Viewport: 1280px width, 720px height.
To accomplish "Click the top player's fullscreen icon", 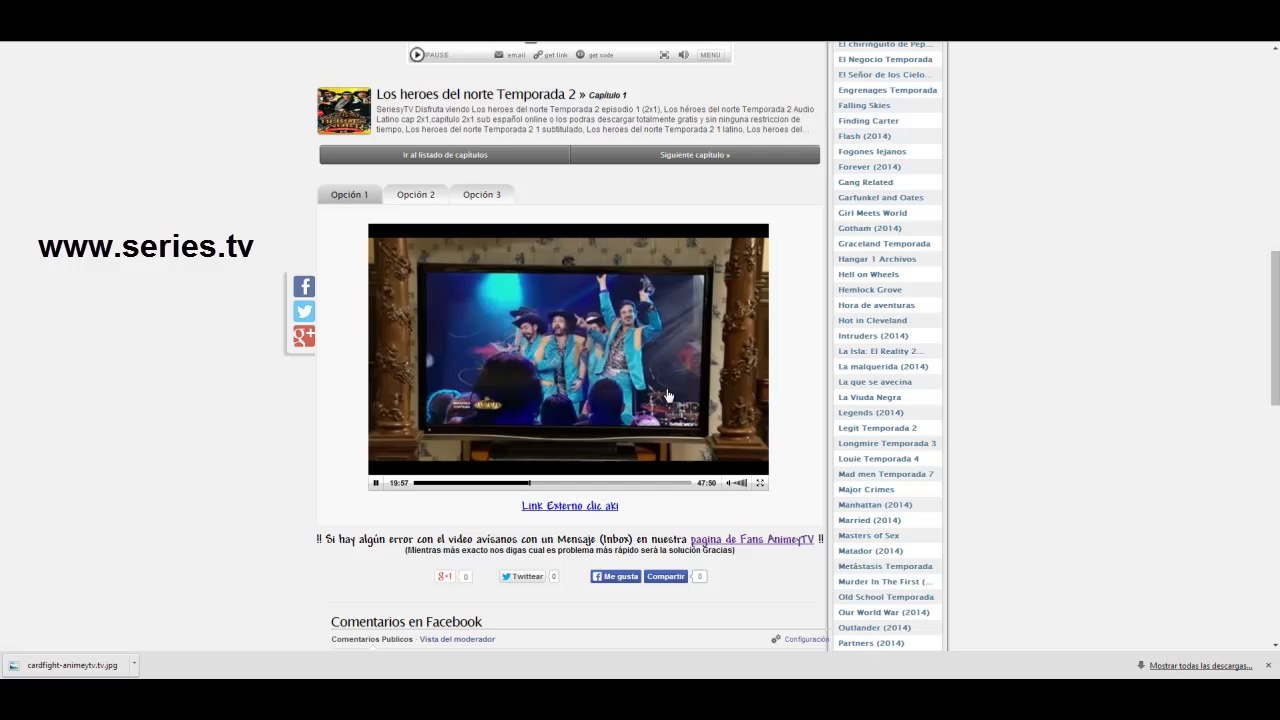I will tap(664, 55).
